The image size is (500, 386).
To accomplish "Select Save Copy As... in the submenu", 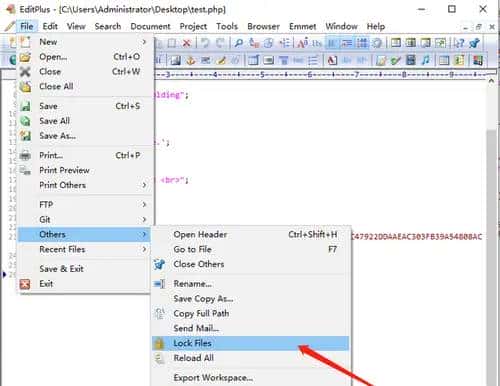I will 250,299.
